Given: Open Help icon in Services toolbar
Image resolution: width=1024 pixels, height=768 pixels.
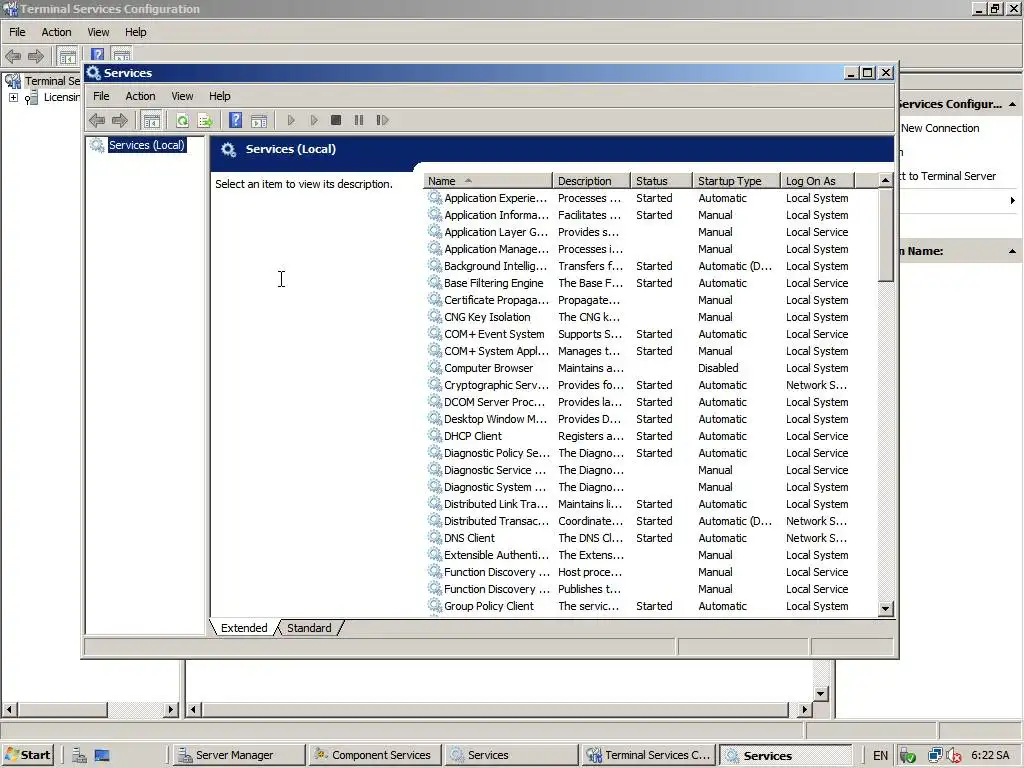Looking at the screenshot, I should (236, 120).
